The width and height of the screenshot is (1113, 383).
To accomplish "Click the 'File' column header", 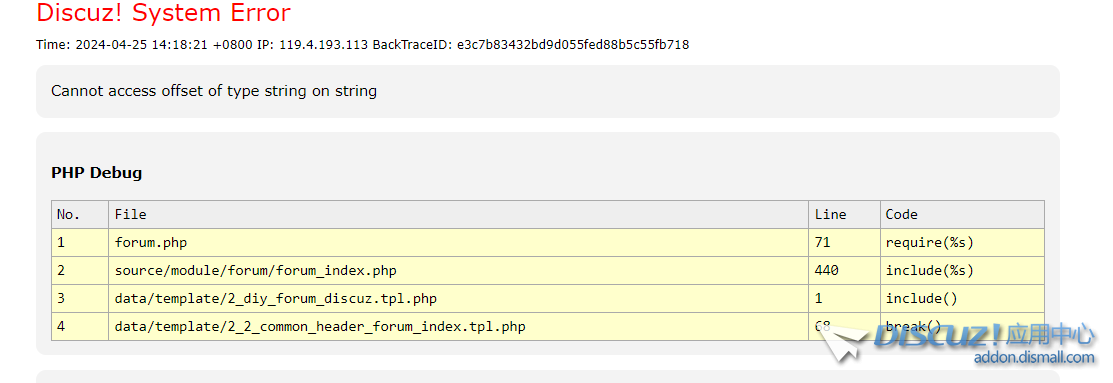I will pos(459,214).
